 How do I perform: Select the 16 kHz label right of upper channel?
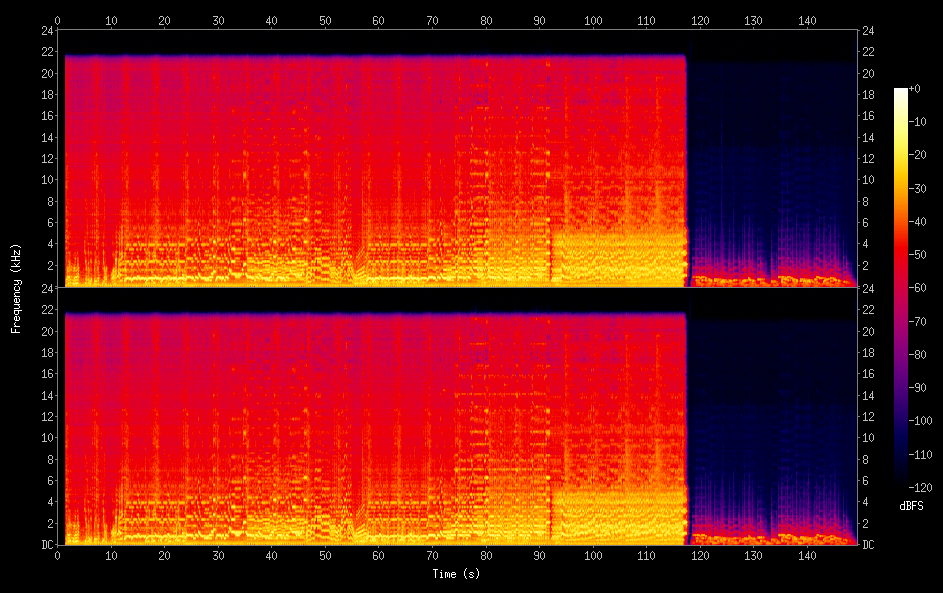pyautogui.click(x=868, y=116)
